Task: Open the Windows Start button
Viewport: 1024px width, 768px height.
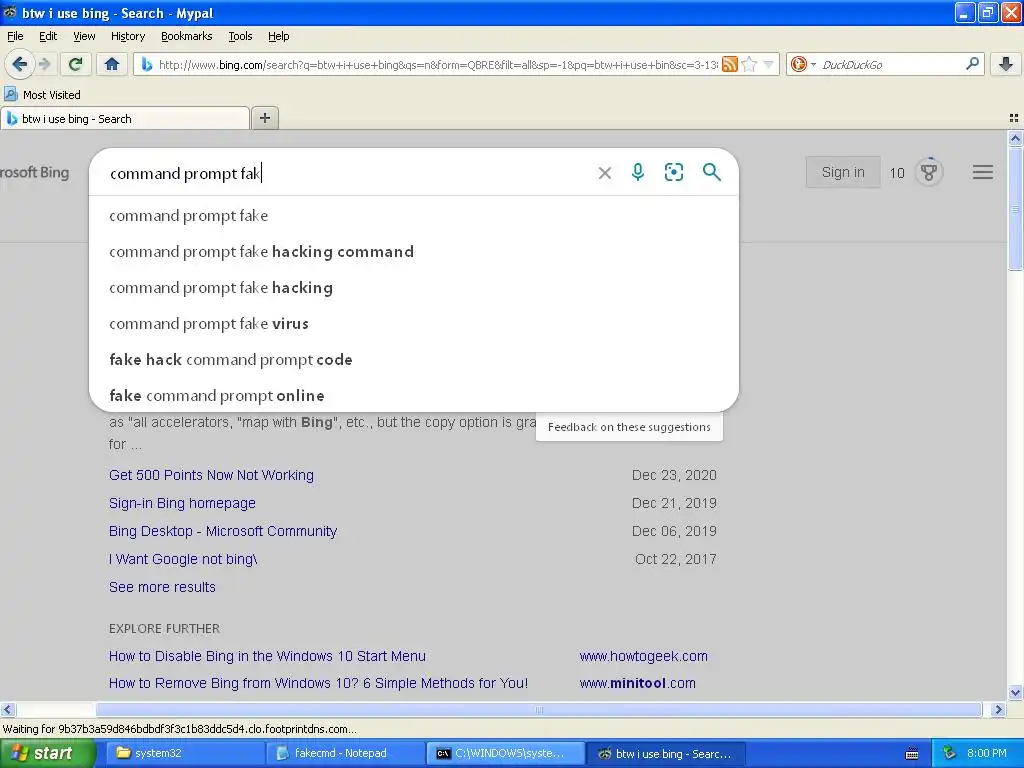Action: tap(47, 753)
